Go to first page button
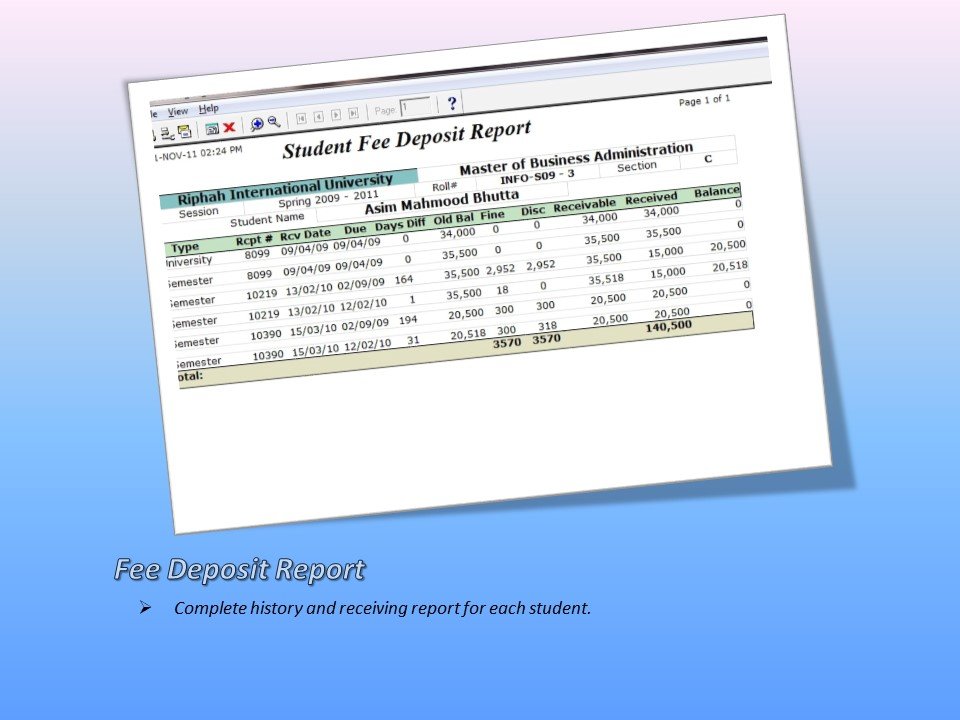This screenshot has height=720, width=960. click(301, 118)
